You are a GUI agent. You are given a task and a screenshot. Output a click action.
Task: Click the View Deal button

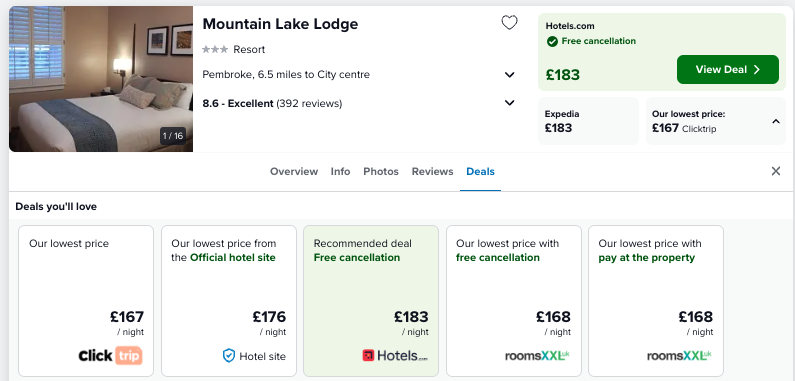pyautogui.click(x=728, y=70)
